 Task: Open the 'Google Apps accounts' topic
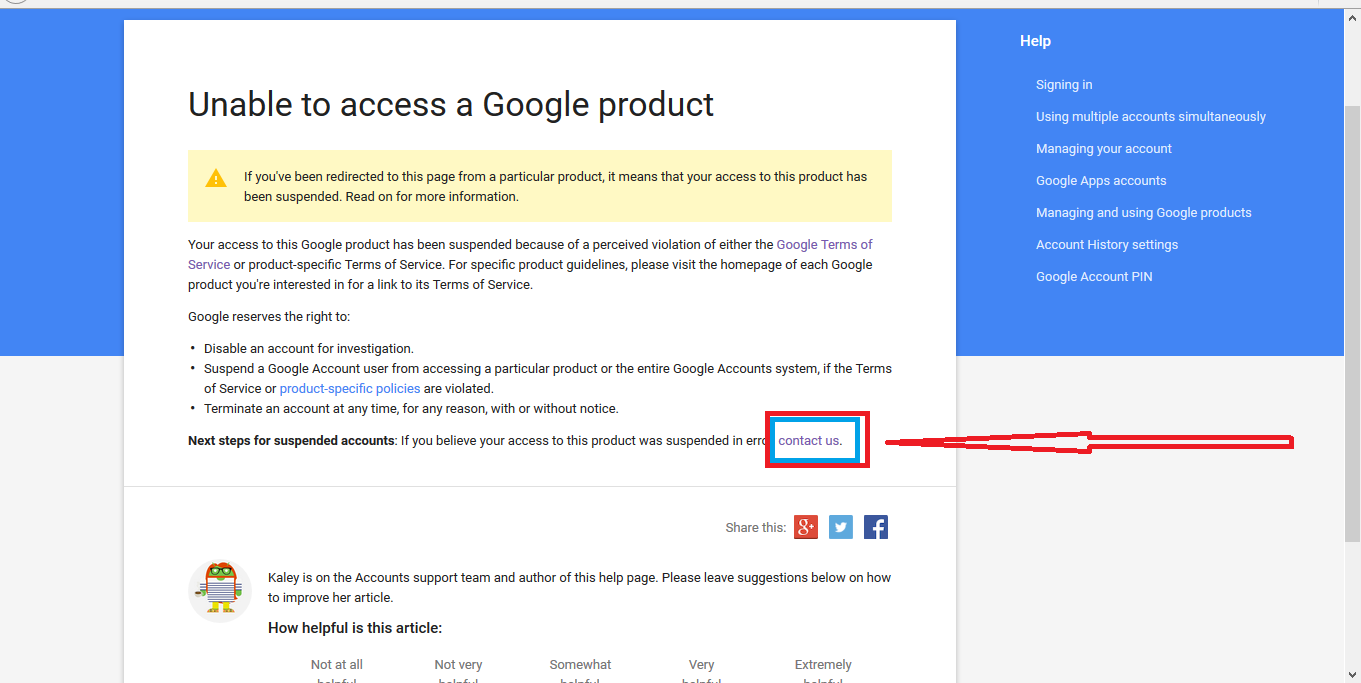pyautogui.click(x=1101, y=180)
